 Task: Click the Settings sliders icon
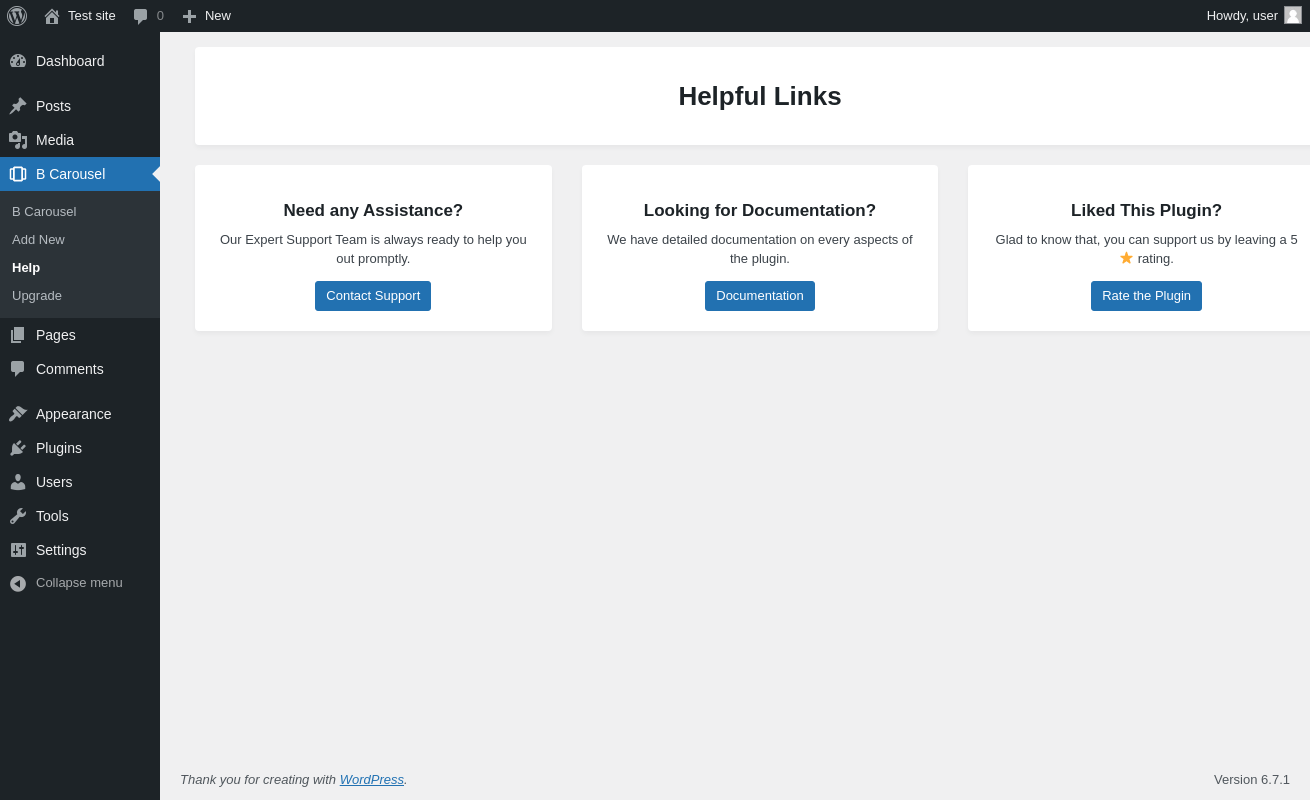(18, 550)
